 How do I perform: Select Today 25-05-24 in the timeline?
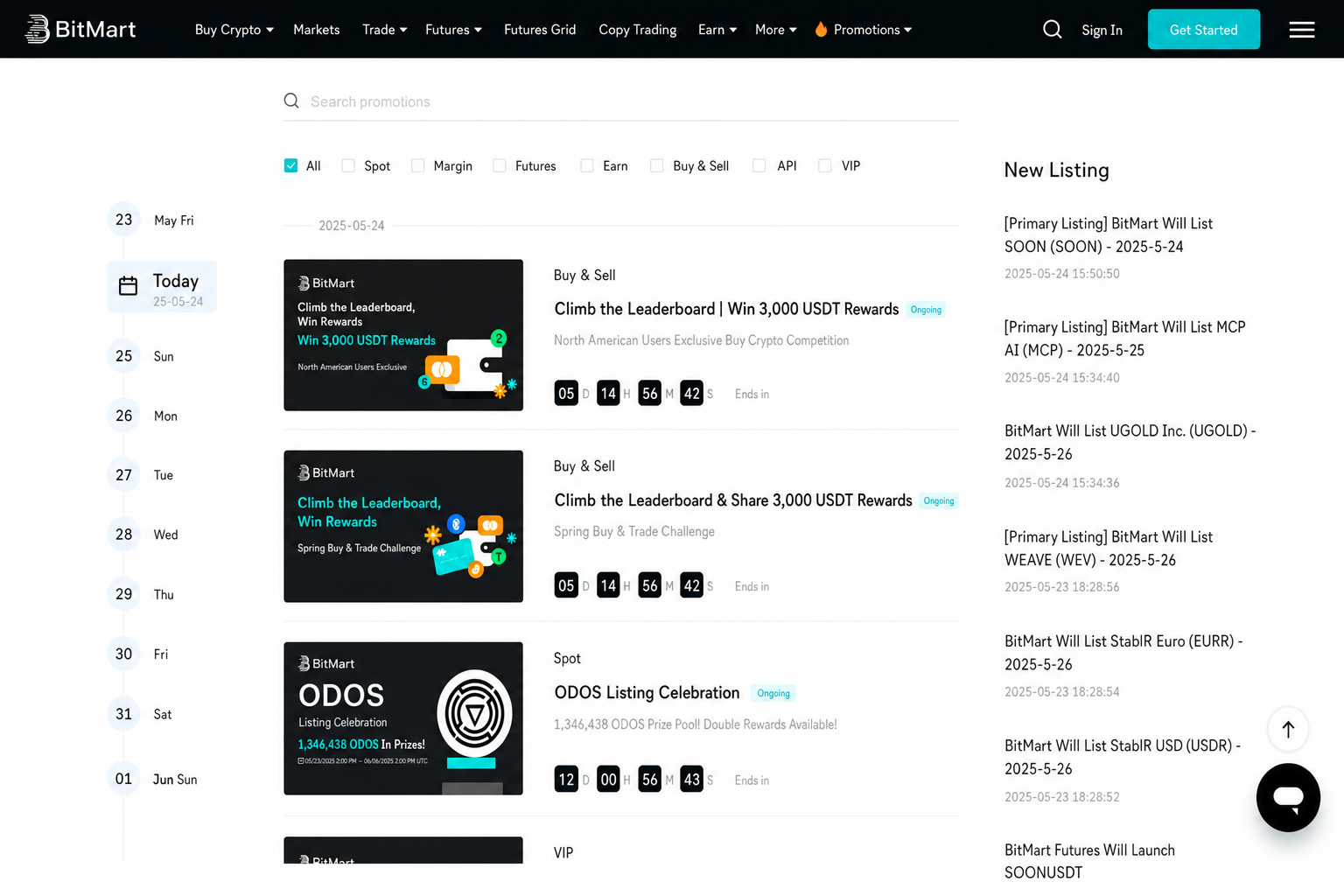click(x=162, y=287)
